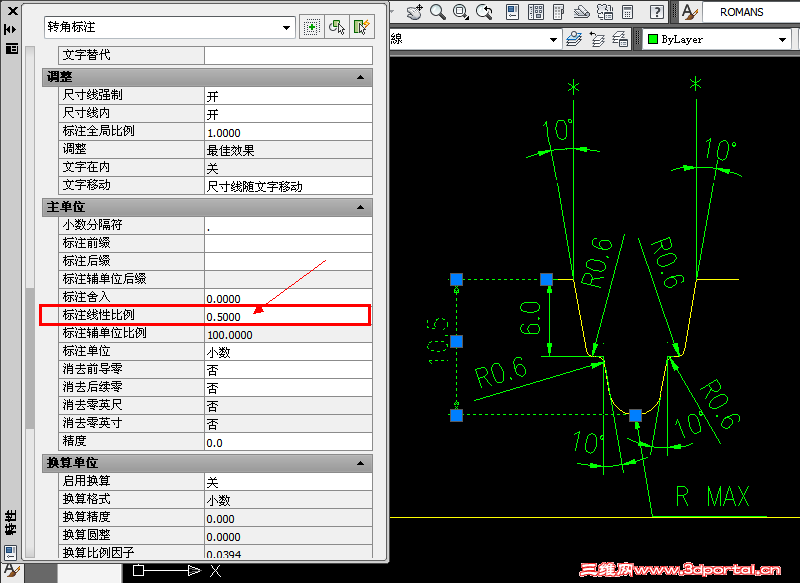The height and width of the screenshot is (583, 800).
Task: Toggle 文字在内 value 关
Action: (288, 168)
